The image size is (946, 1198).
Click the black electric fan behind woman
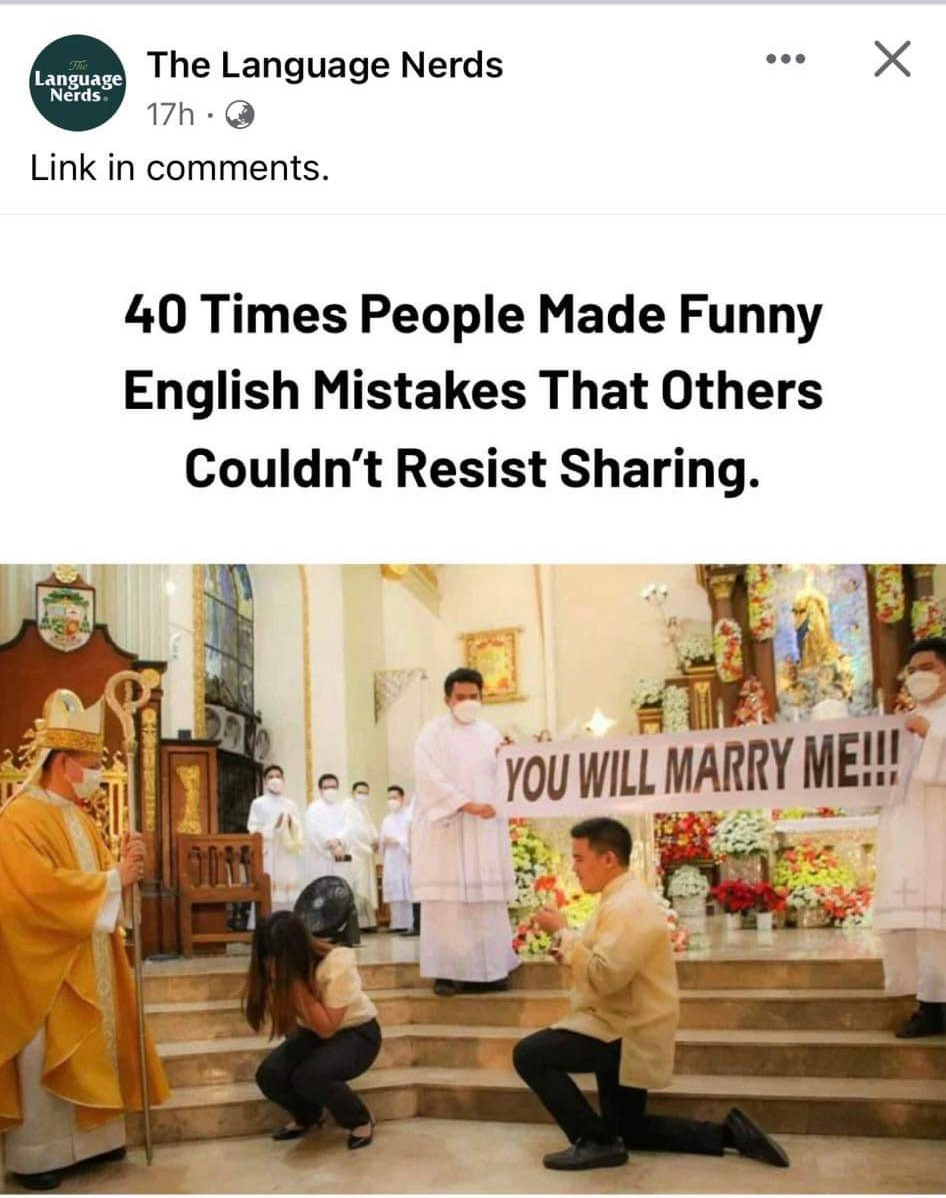(325, 909)
